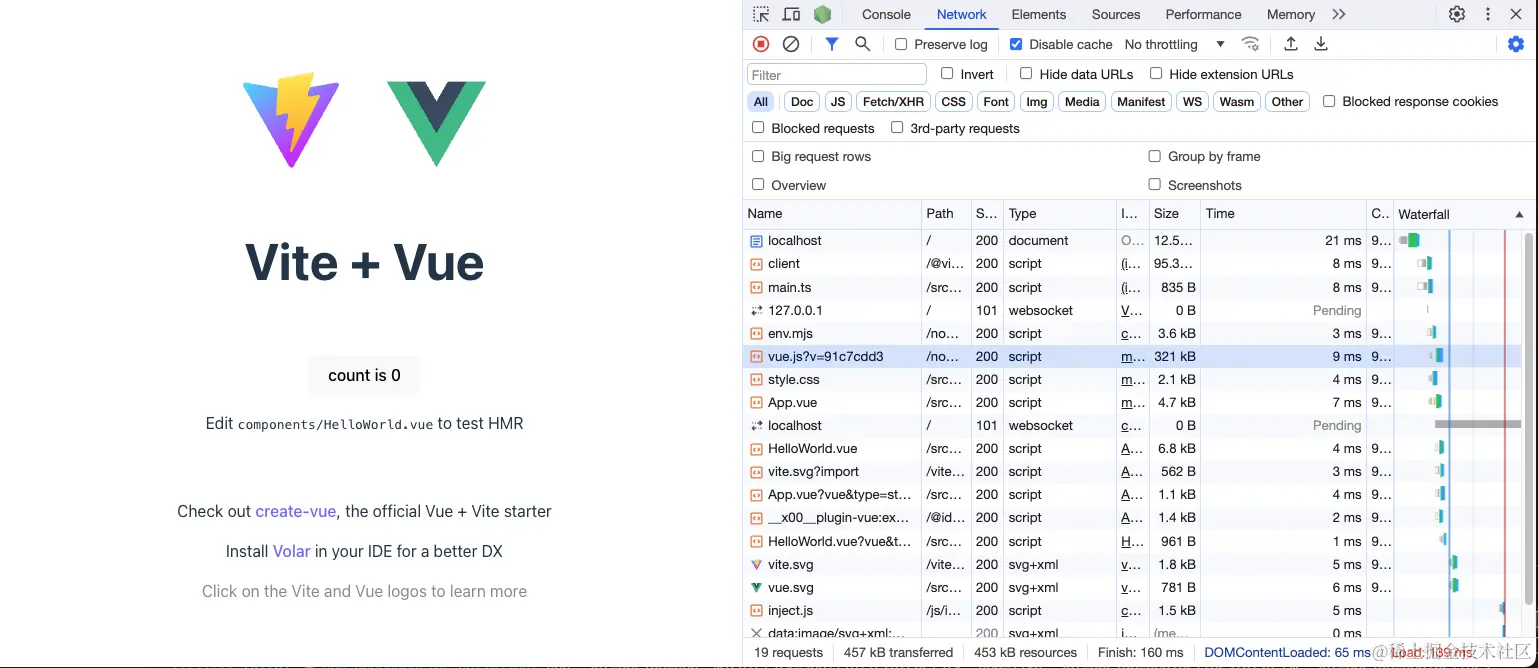Screen dimensions: 1538x668
Task: Enable Group by frame
Action: tap(1155, 156)
